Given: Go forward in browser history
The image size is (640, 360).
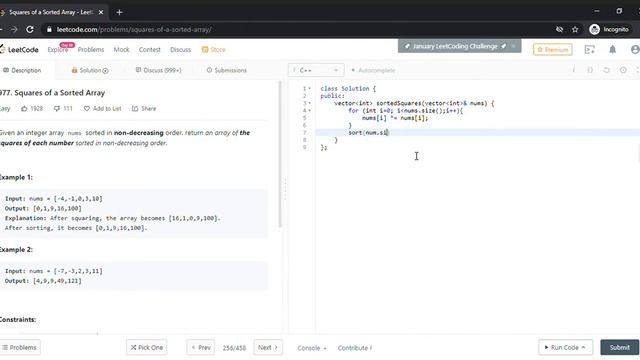Looking at the screenshot, I should [14, 29].
